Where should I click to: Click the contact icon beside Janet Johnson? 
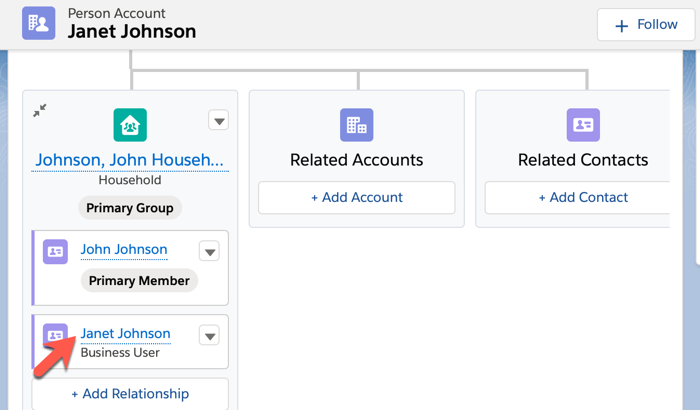[x=56, y=336]
